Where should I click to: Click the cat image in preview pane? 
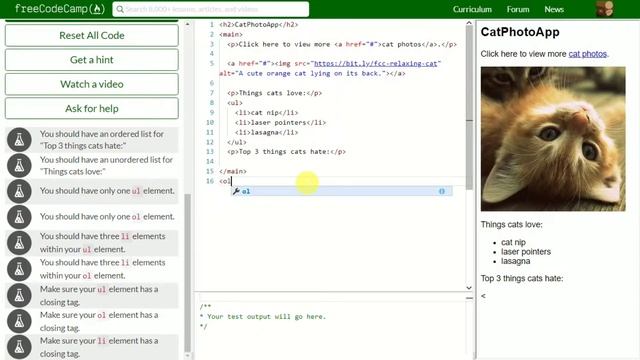pos(553,139)
